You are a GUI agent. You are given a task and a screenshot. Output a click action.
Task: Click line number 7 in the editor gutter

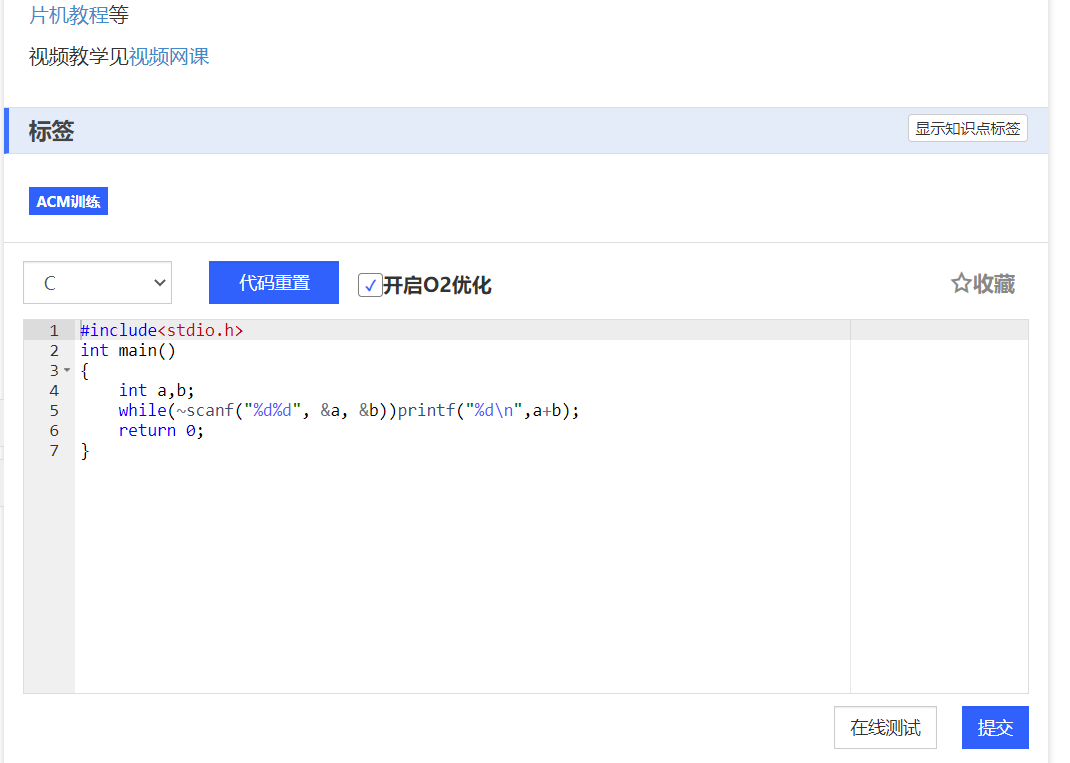(54, 450)
